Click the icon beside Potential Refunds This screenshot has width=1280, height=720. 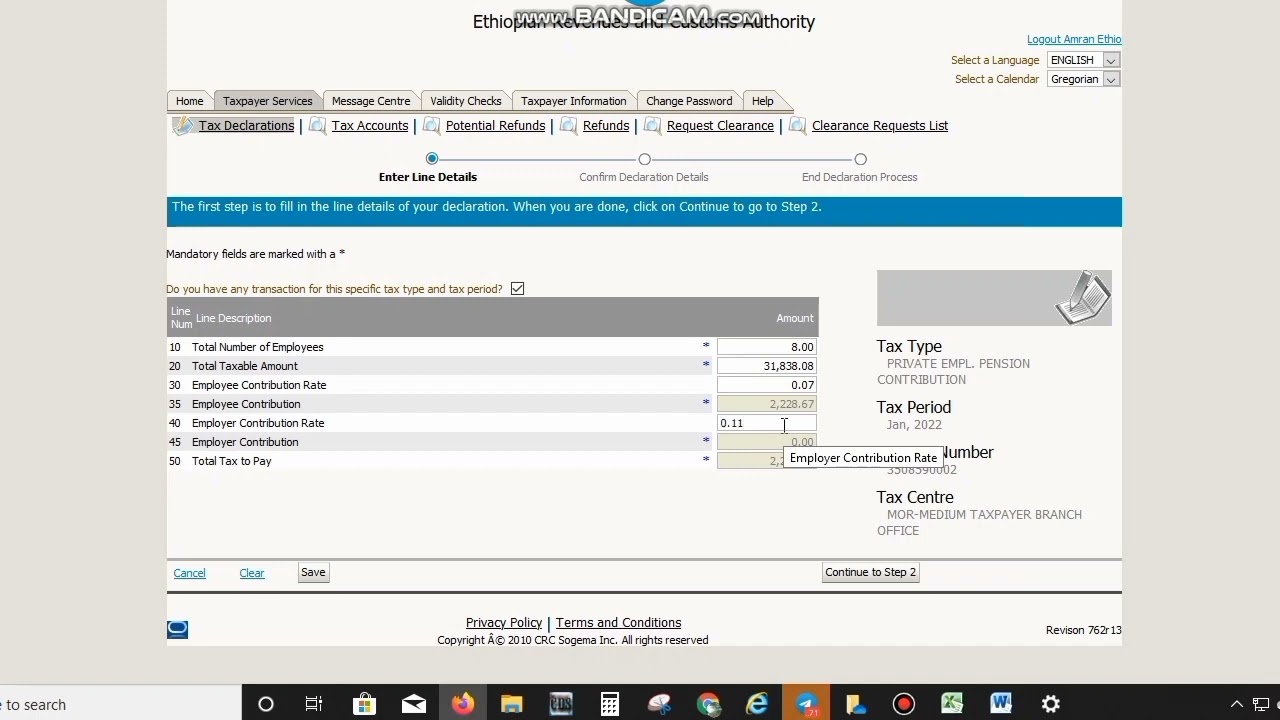[431, 125]
